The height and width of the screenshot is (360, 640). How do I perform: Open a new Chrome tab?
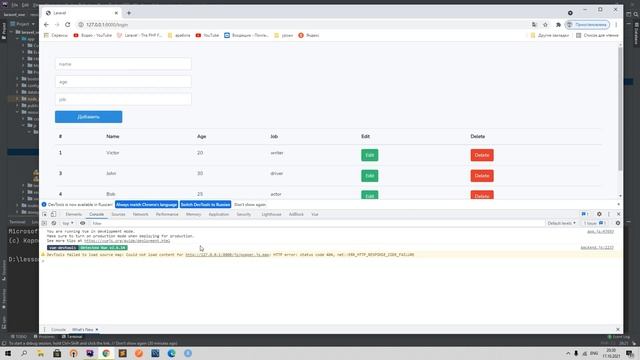pos(129,13)
